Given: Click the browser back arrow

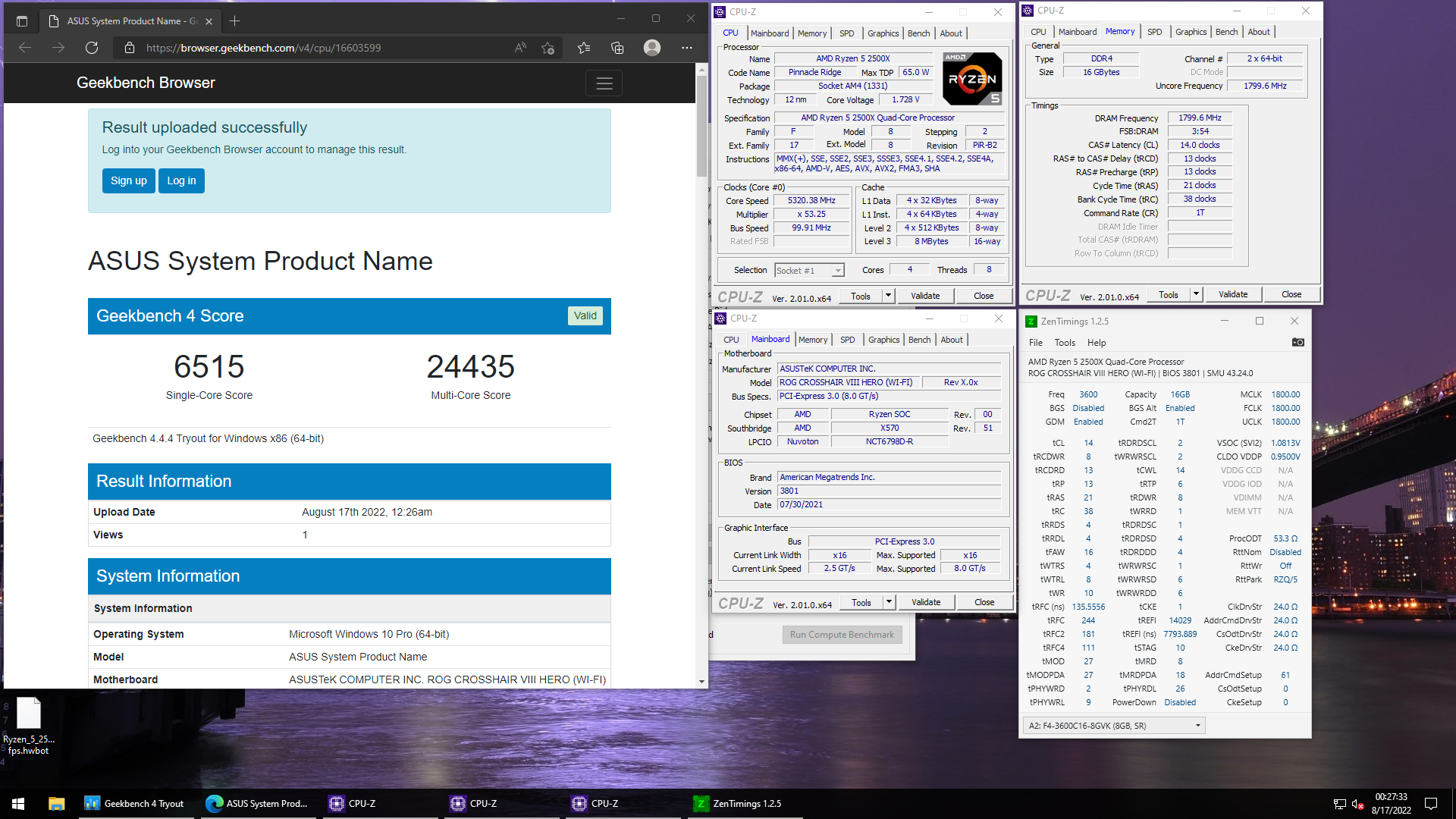Looking at the screenshot, I should (x=25, y=48).
